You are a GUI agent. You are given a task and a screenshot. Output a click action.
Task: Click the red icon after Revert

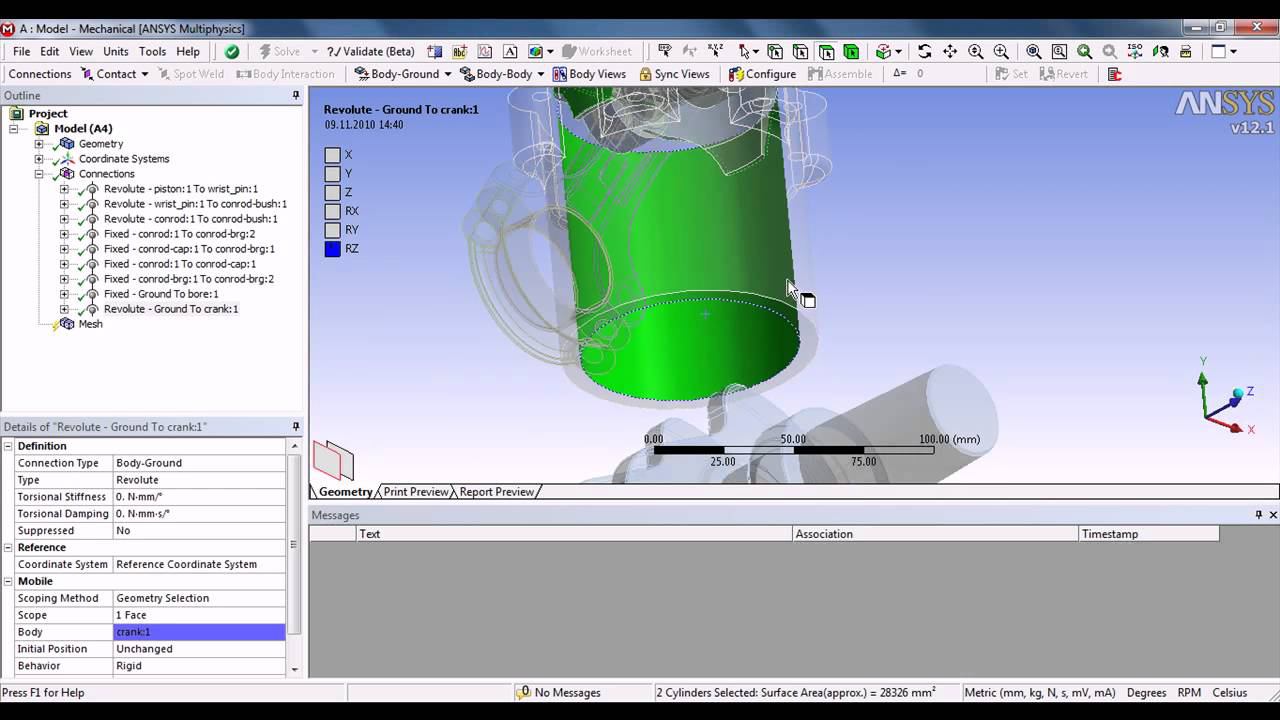pyautogui.click(x=1114, y=74)
